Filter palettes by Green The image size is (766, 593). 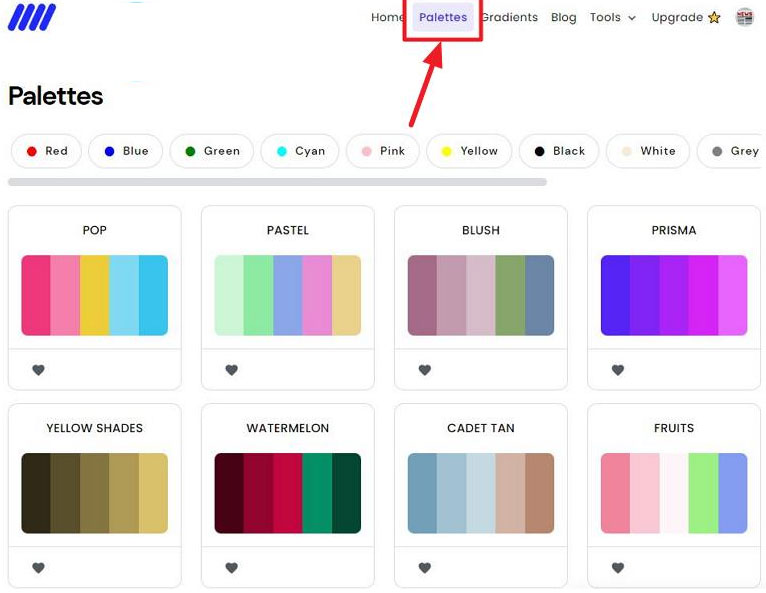(x=212, y=151)
